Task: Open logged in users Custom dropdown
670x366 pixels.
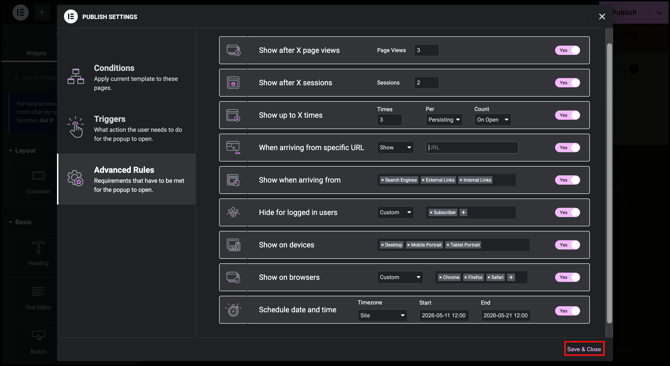Action: (x=395, y=212)
